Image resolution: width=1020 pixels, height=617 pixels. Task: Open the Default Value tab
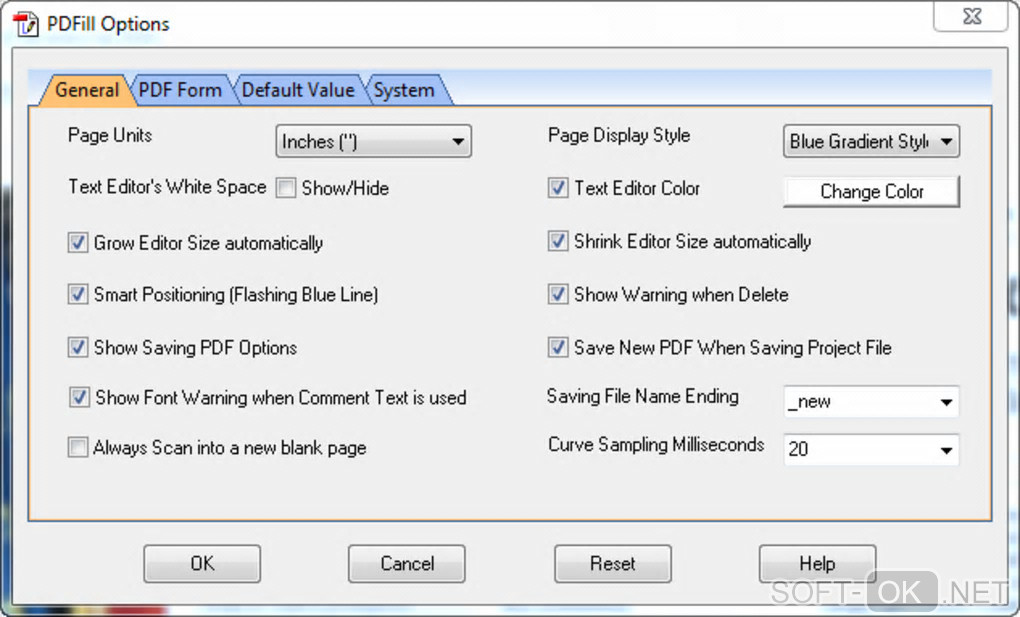[x=298, y=90]
